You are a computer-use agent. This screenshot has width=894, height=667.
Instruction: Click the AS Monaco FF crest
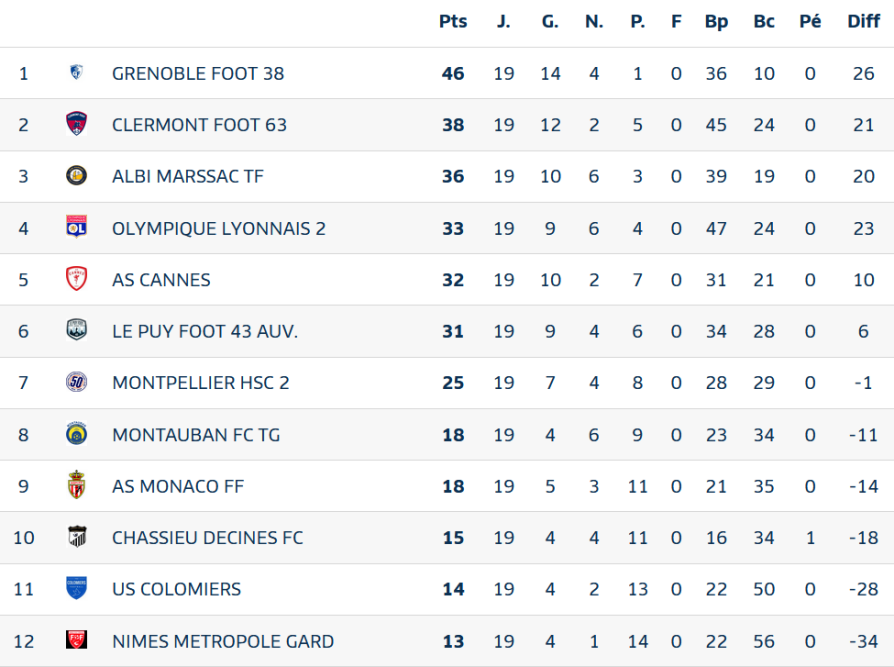(76, 485)
